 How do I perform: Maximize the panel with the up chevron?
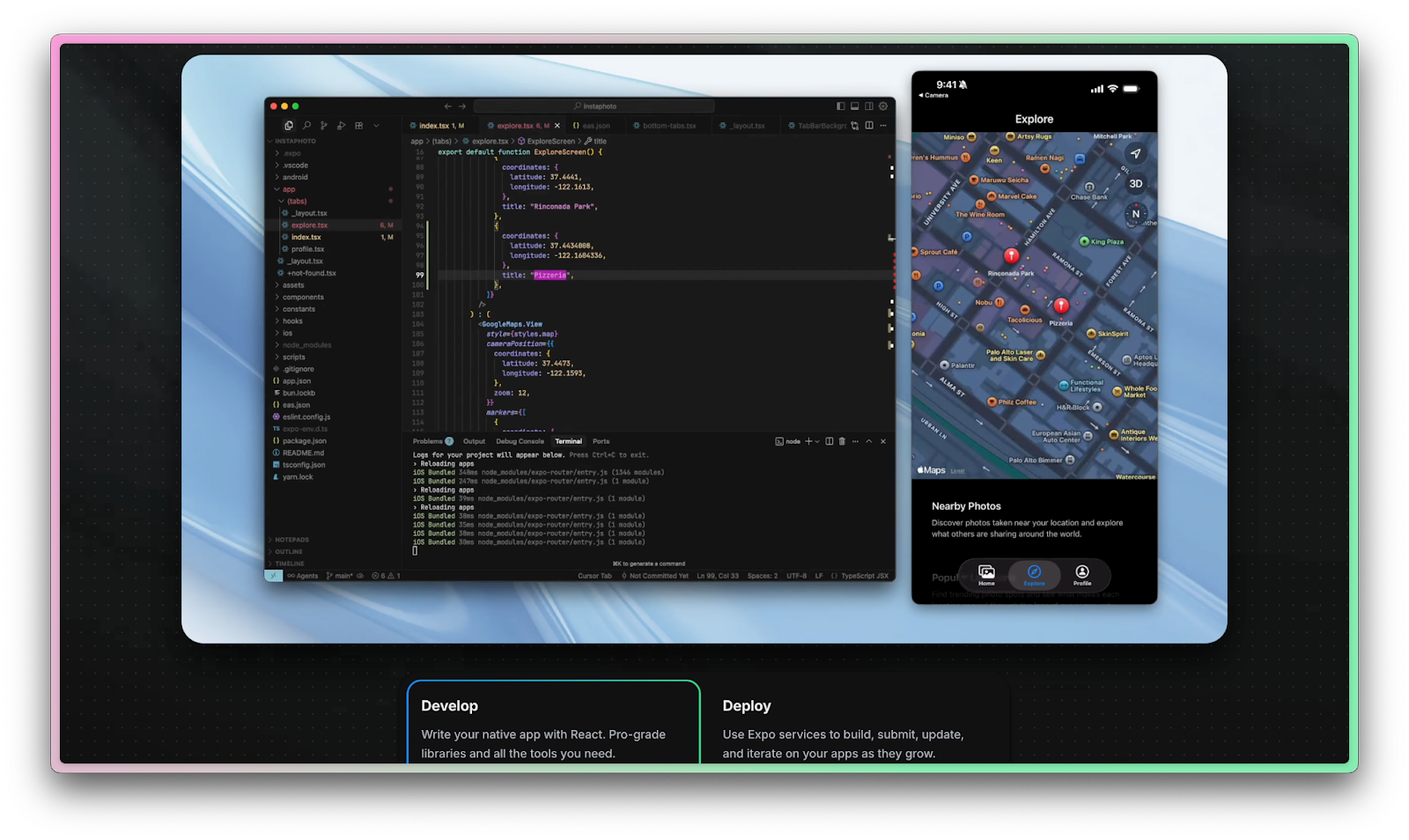(x=869, y=441)
